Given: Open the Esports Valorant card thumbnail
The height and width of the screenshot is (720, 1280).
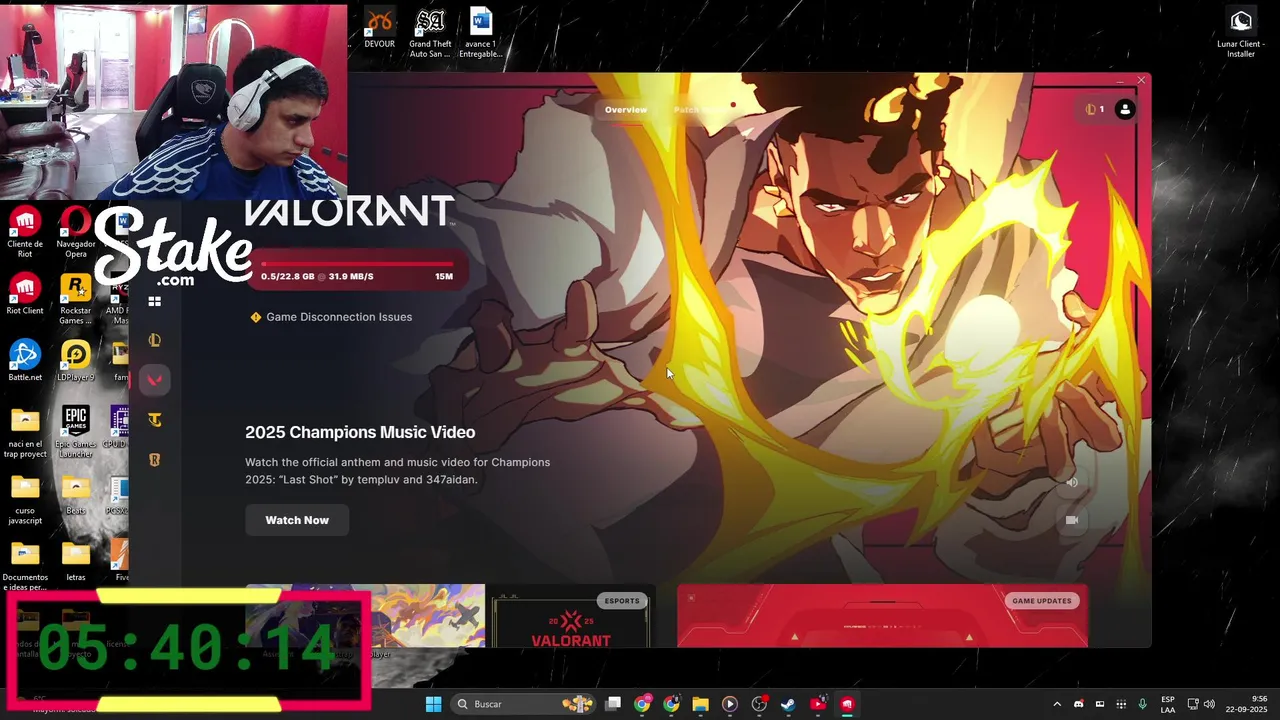Looking at the screenshot, I should click(x=571, y=617).
